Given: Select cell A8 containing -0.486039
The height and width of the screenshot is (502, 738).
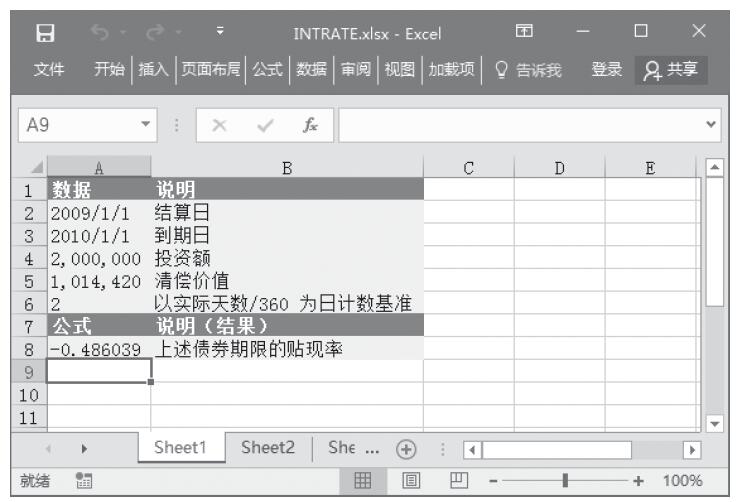Looking at the screenshot, I should coord(98,349).
